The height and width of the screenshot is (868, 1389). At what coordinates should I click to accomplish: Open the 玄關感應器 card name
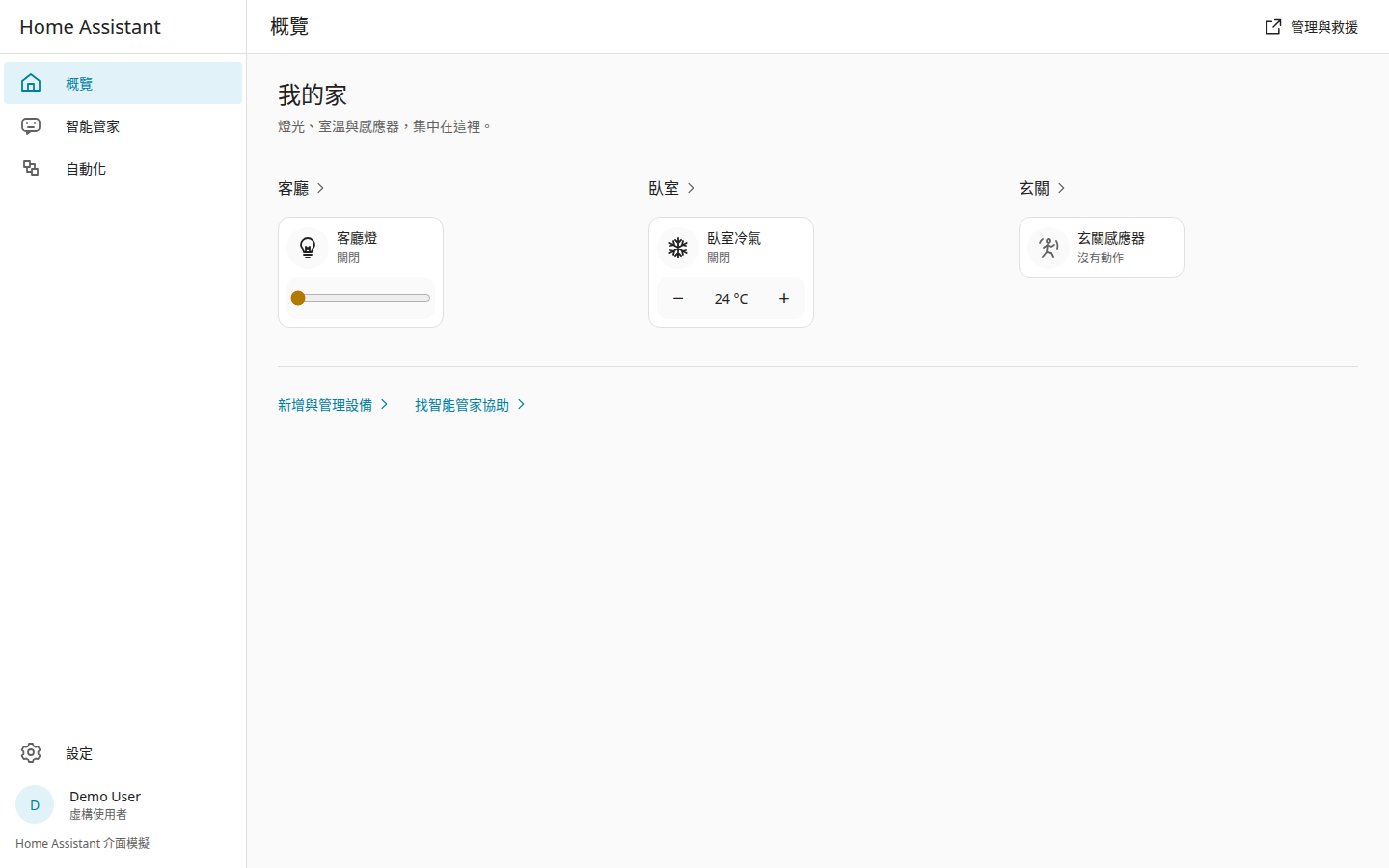pos(1111,238)
